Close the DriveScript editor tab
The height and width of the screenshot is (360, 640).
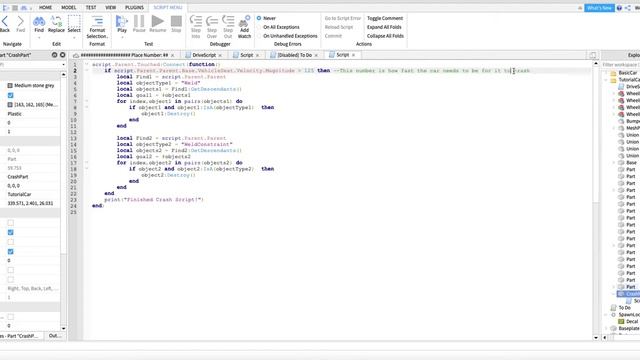(220, 55)
